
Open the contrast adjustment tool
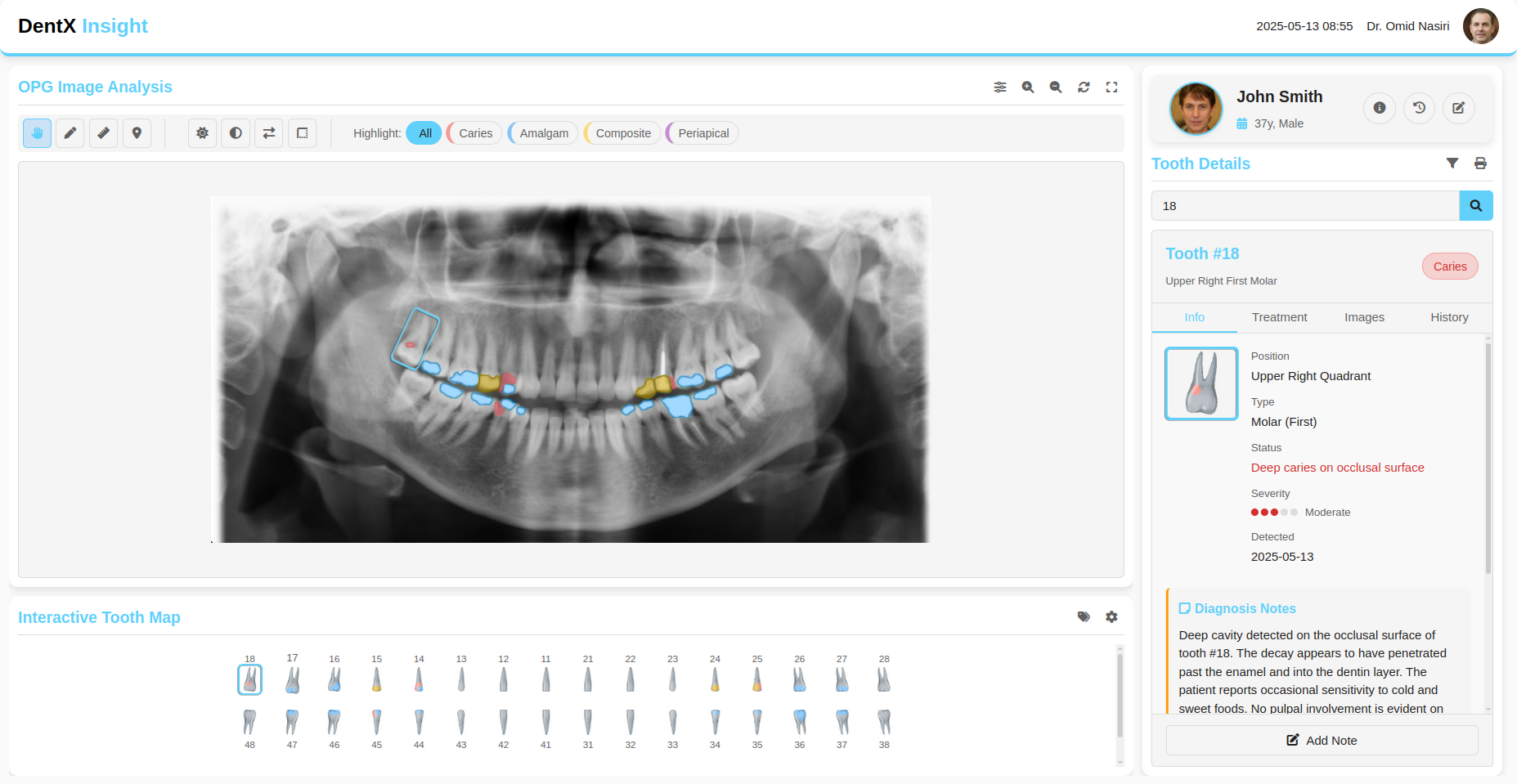[x=236, y=133]
